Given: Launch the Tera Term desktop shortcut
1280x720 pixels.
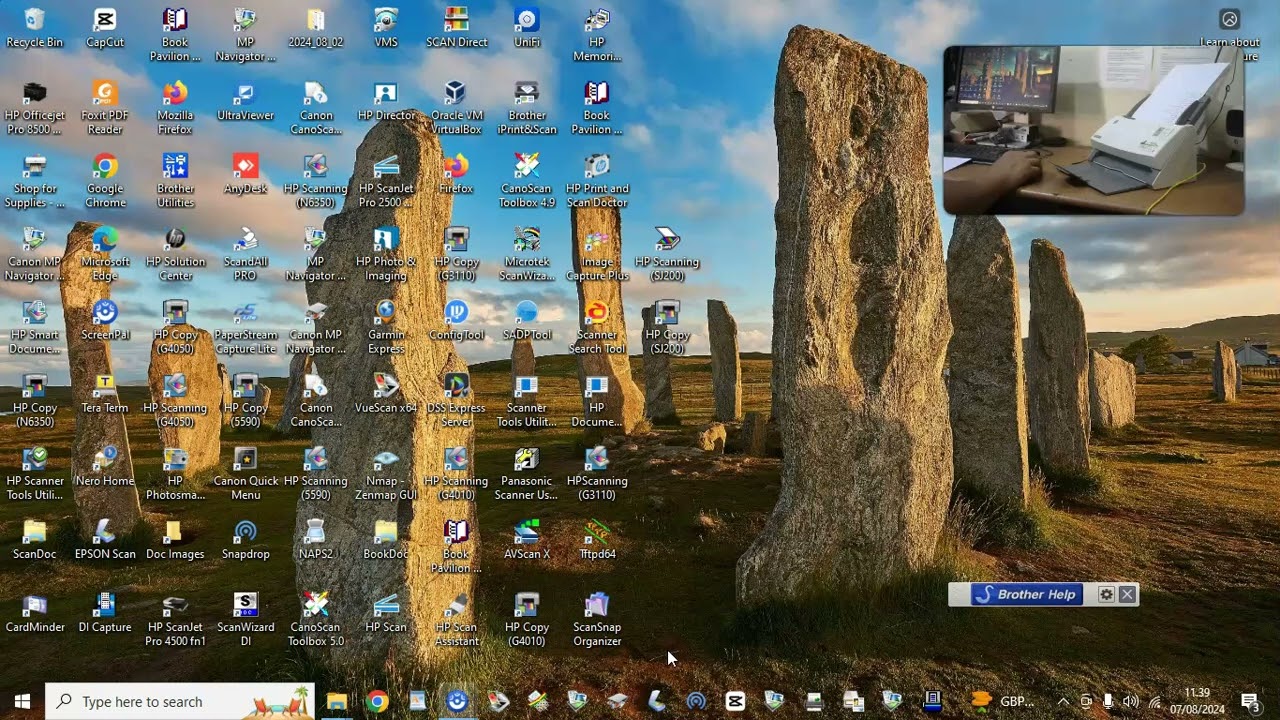Looking at the screenshot, I should point(105,393).
